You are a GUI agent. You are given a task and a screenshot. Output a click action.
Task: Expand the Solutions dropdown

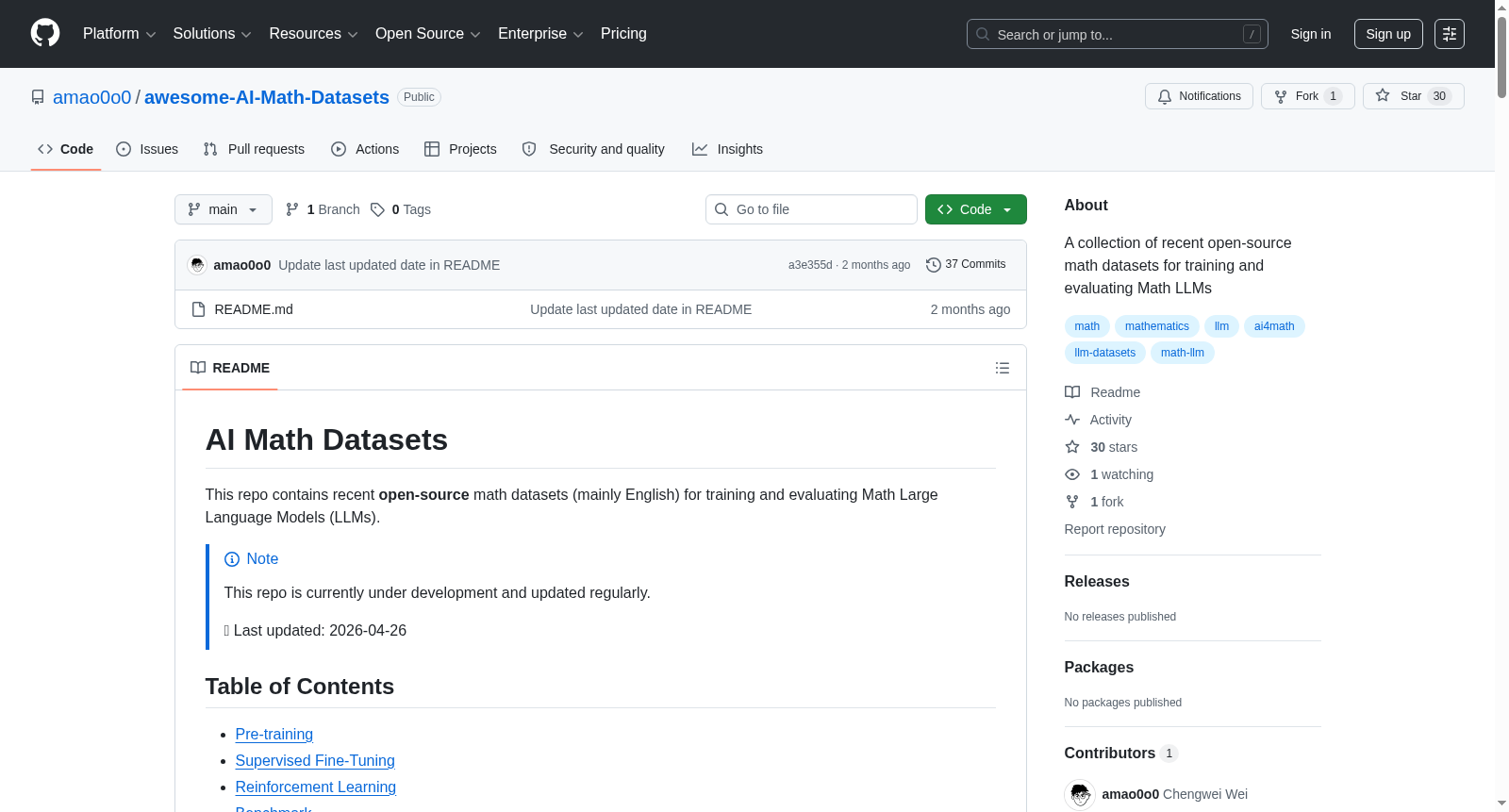pos(212,34)
